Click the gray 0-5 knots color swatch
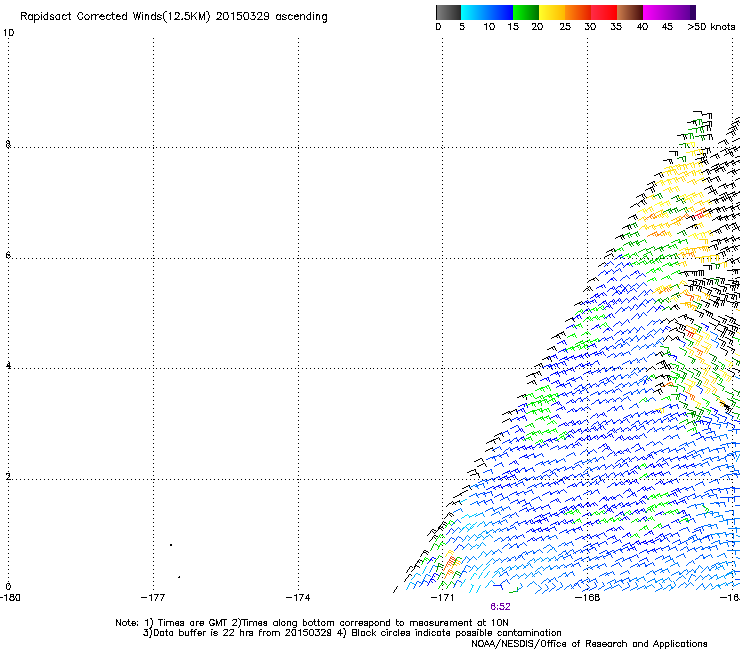 448,12
